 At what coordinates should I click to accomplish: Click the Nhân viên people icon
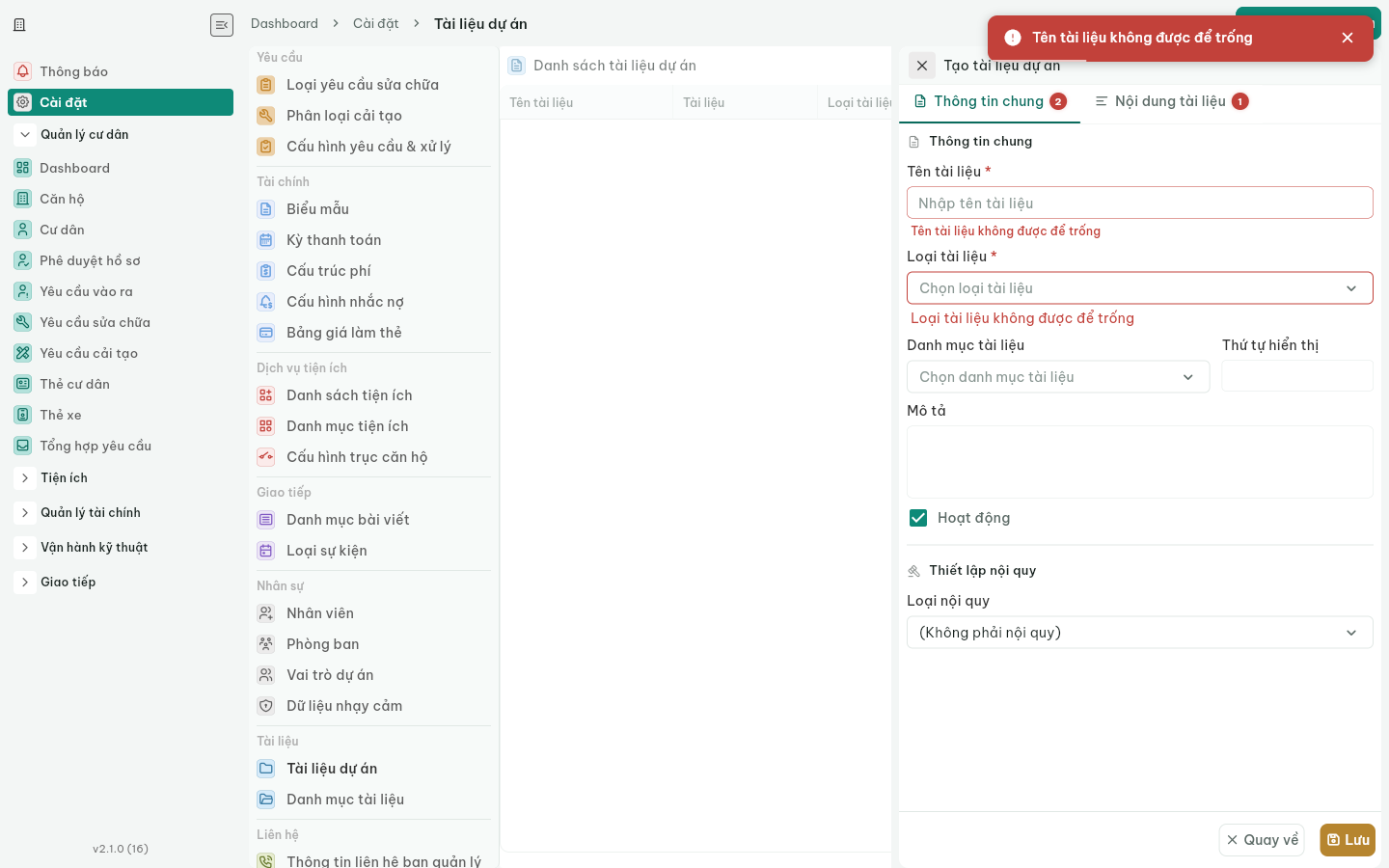pos(266,613)
